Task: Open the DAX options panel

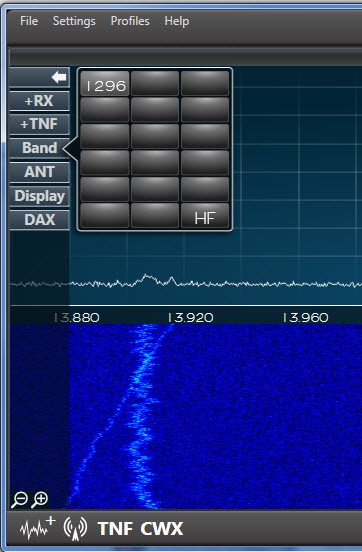Action: pos(39,220)
